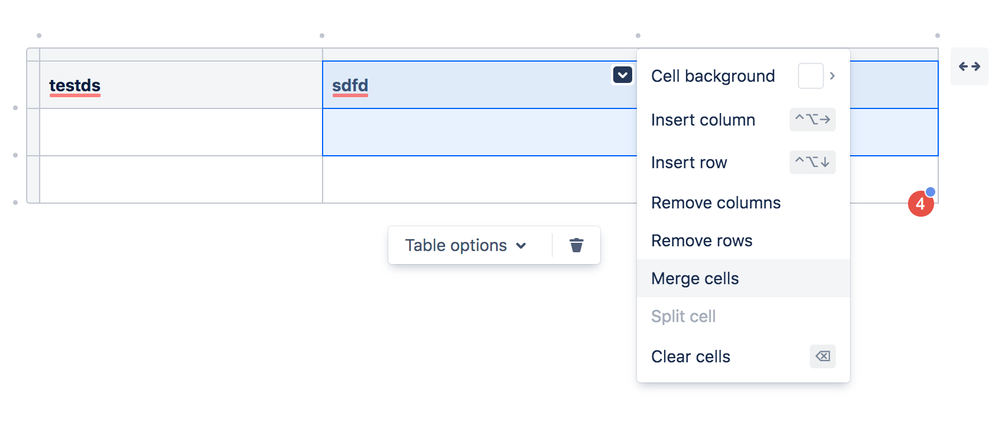Click the red badge showing 4
This screenshot has width=998, height=424.
tap(920, 204)
